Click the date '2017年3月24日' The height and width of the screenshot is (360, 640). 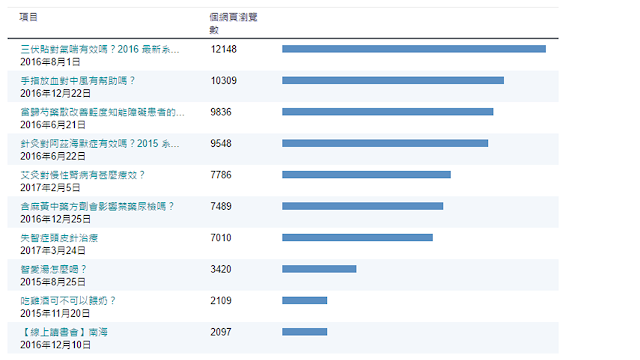53,251
